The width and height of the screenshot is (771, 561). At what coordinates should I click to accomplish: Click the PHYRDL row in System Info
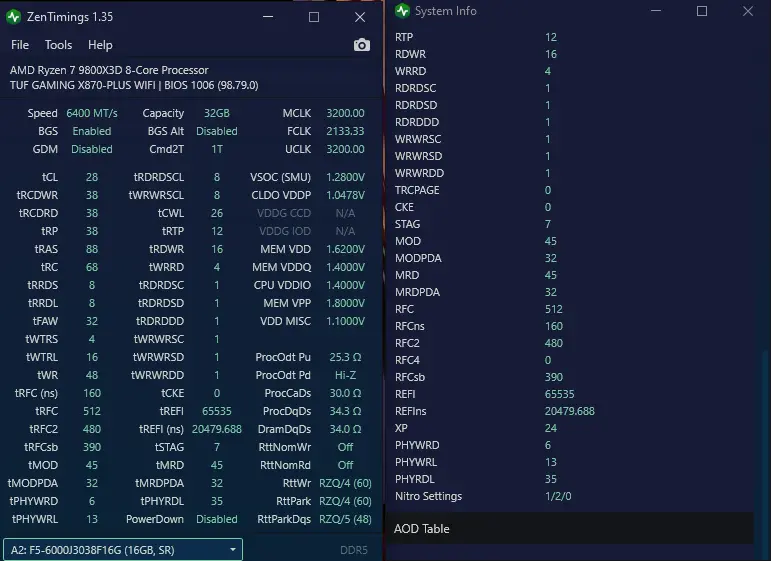tap(570, 479)
